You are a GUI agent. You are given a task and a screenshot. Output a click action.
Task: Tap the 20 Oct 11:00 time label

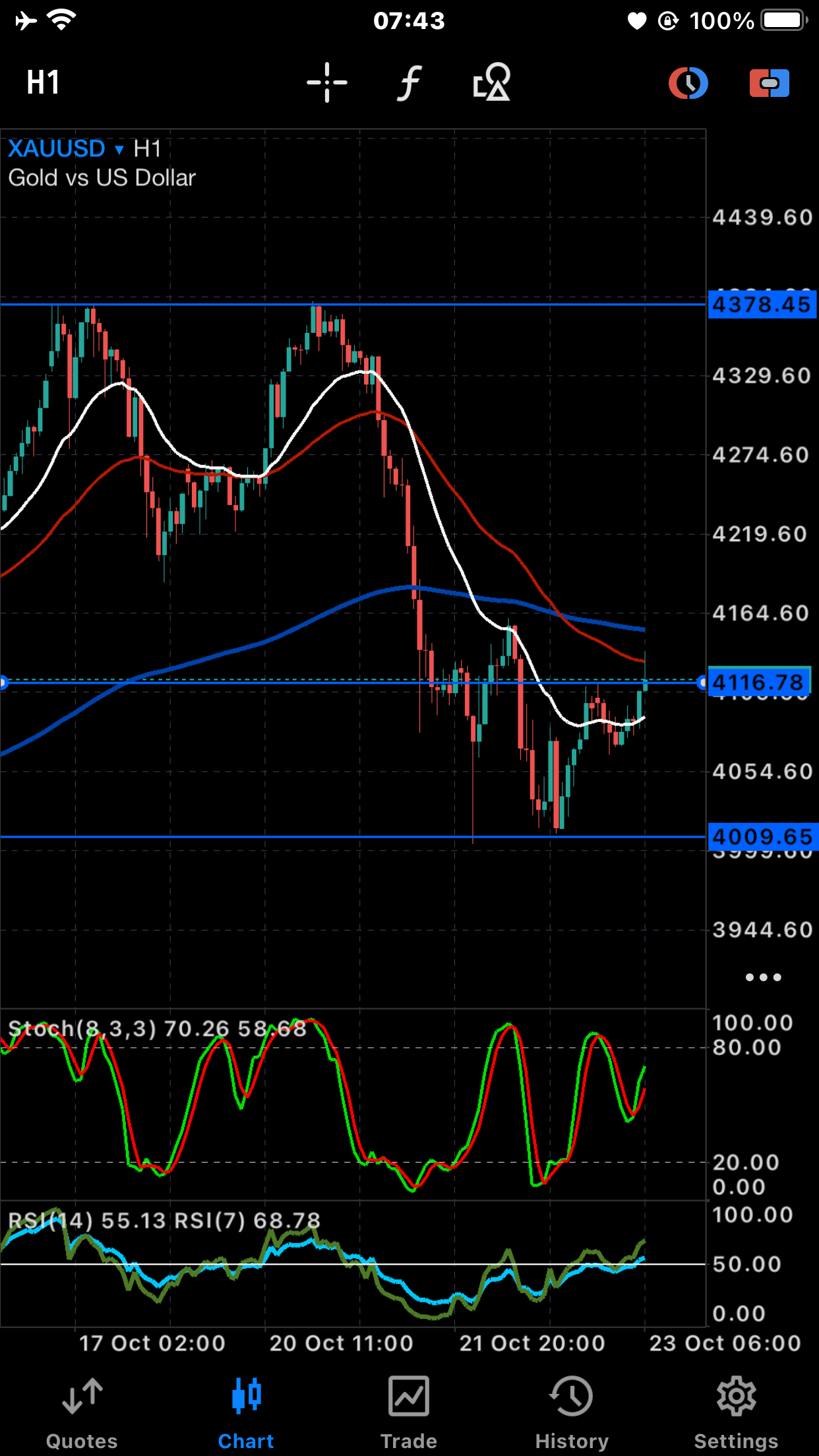tap(342, 1343)
